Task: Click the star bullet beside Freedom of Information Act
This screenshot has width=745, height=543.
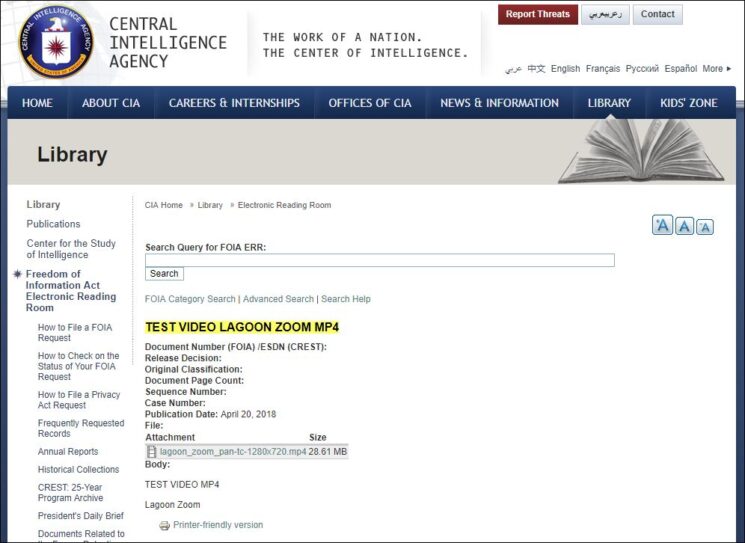Action: pyautogui.click(x=18, y=274)
